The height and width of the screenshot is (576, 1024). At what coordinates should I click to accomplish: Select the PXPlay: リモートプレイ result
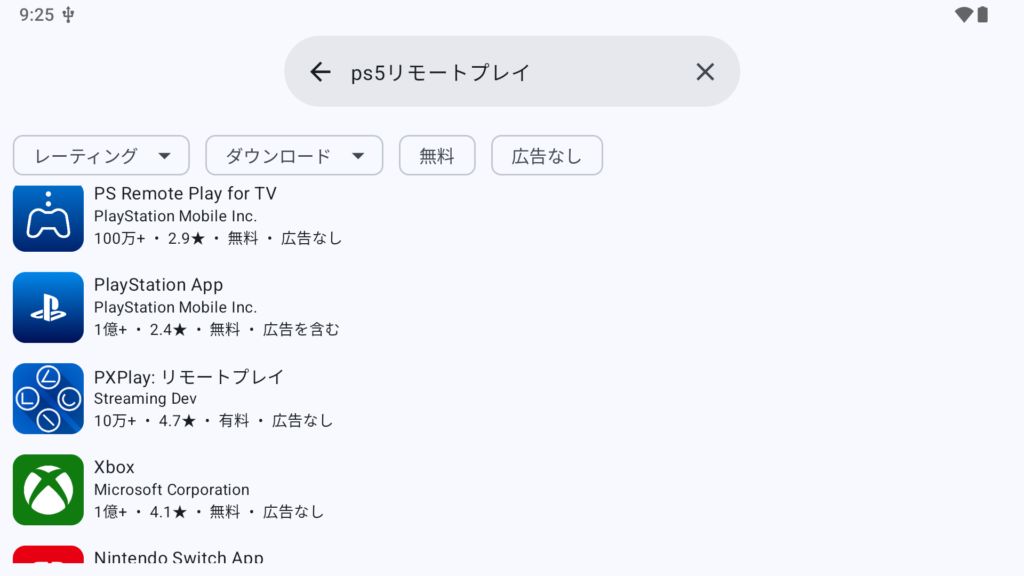189,377
